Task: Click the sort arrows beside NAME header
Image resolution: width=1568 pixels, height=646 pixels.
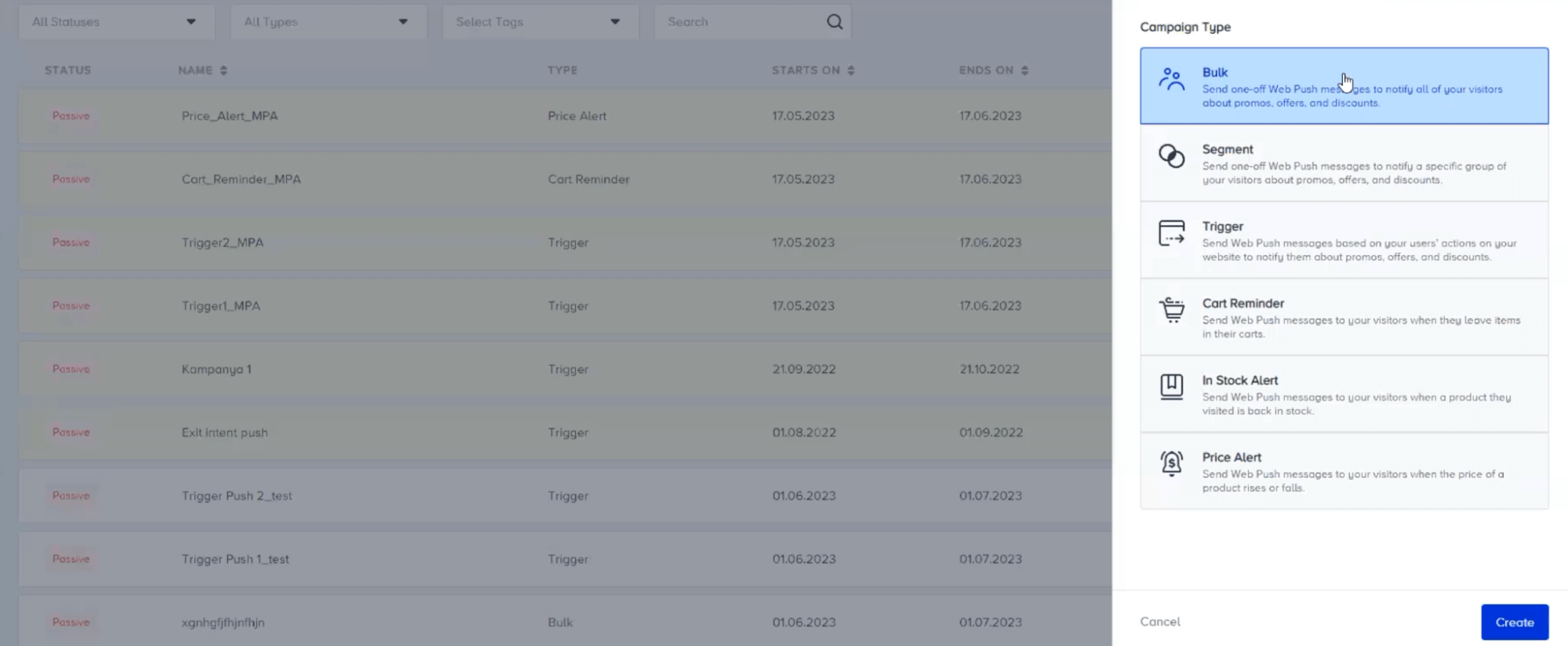Action: (222, 70)
